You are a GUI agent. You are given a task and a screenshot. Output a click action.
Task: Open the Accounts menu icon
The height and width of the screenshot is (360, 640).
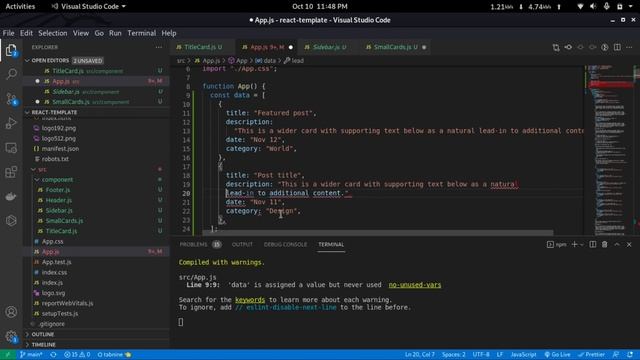coord(11,312)
